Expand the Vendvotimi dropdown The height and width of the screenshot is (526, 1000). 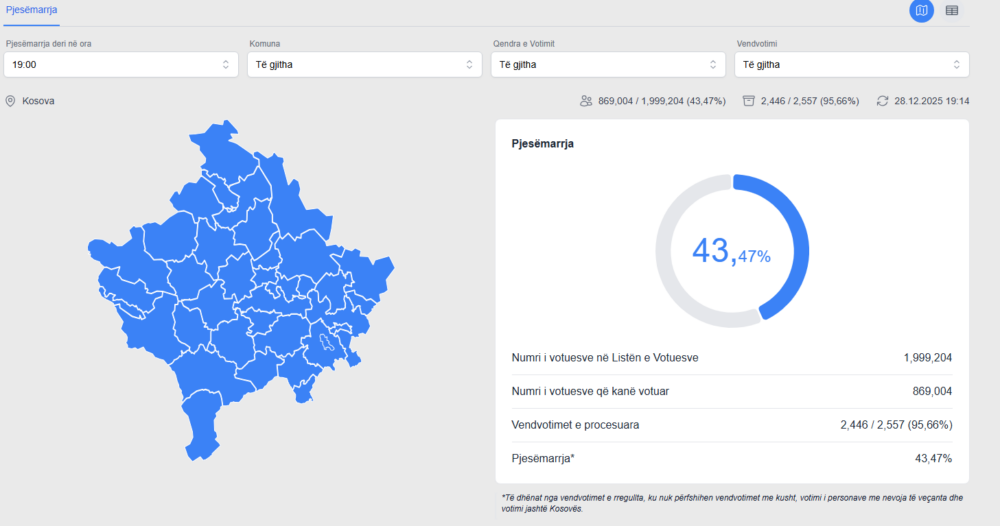(x=850, y=65)
